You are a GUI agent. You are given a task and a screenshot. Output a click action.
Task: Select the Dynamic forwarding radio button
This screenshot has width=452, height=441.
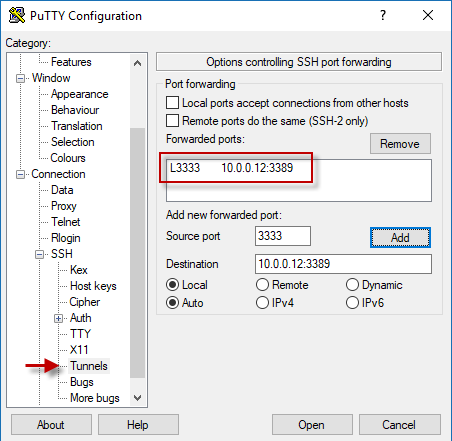[x=352, y=285]
